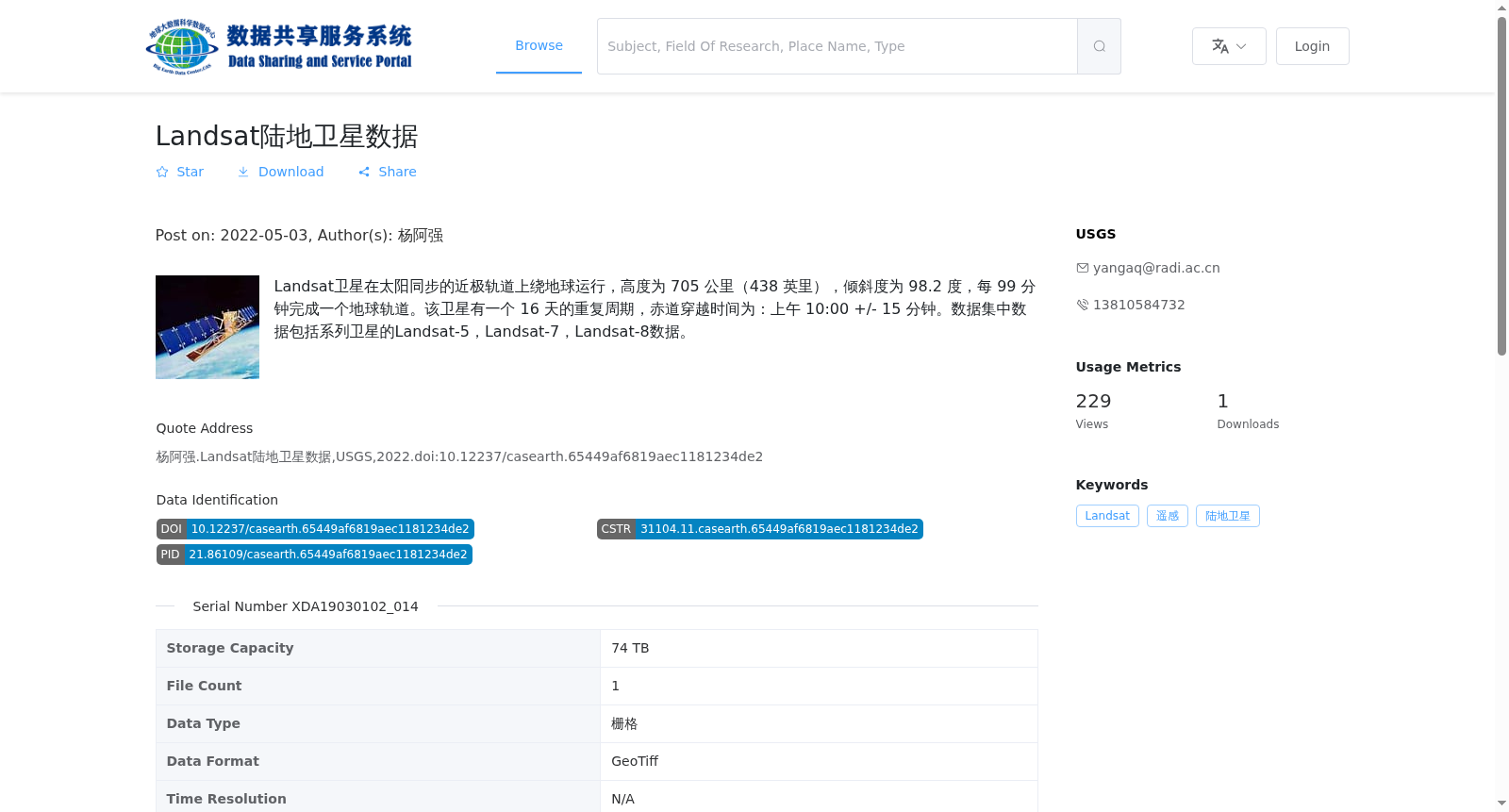Click the phone number 13810584732
Viewport: 1509px width, 812px height.
(1138, 305)
